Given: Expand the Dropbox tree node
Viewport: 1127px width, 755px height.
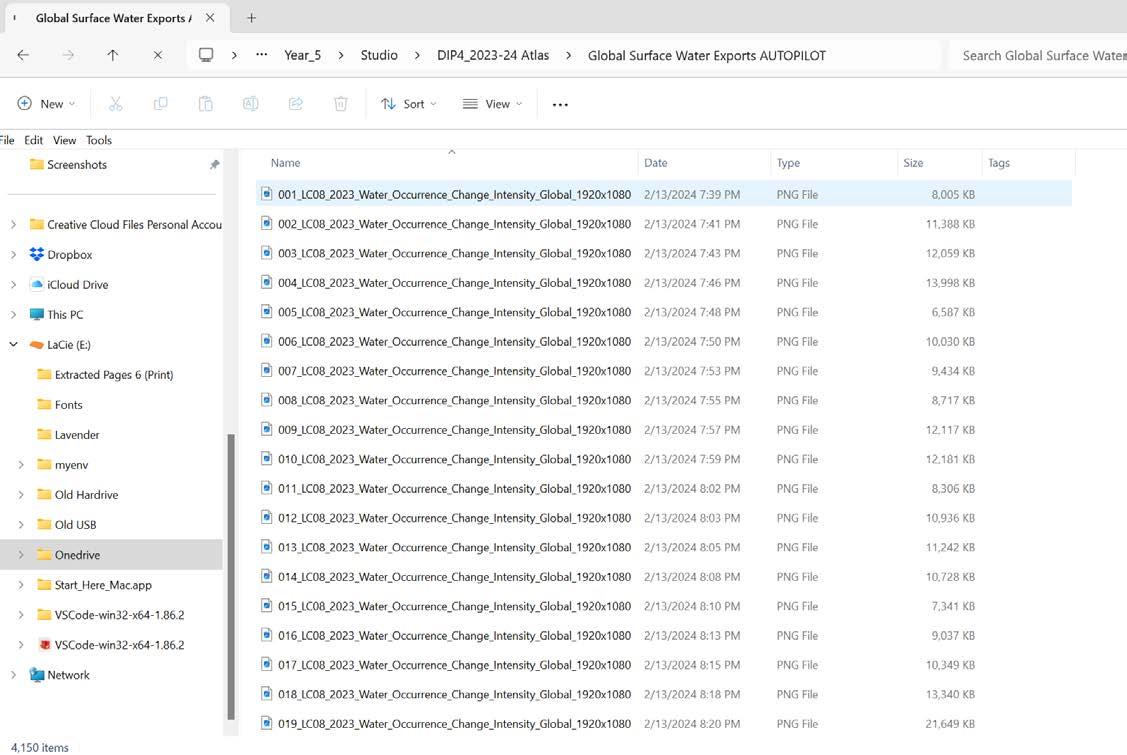Looking at the screenshot, I should coord(13,255).
